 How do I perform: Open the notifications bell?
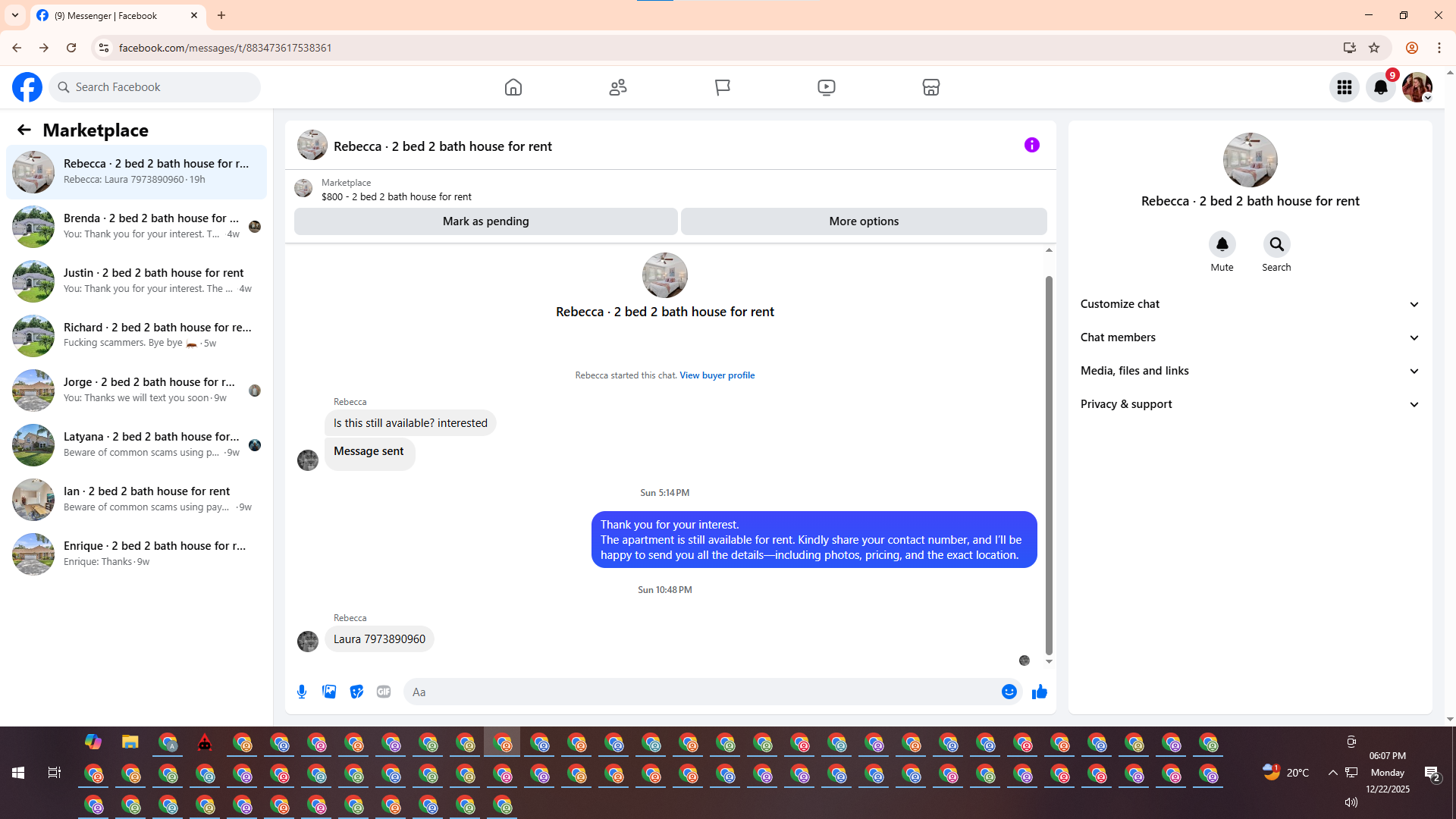(1380, 87)
